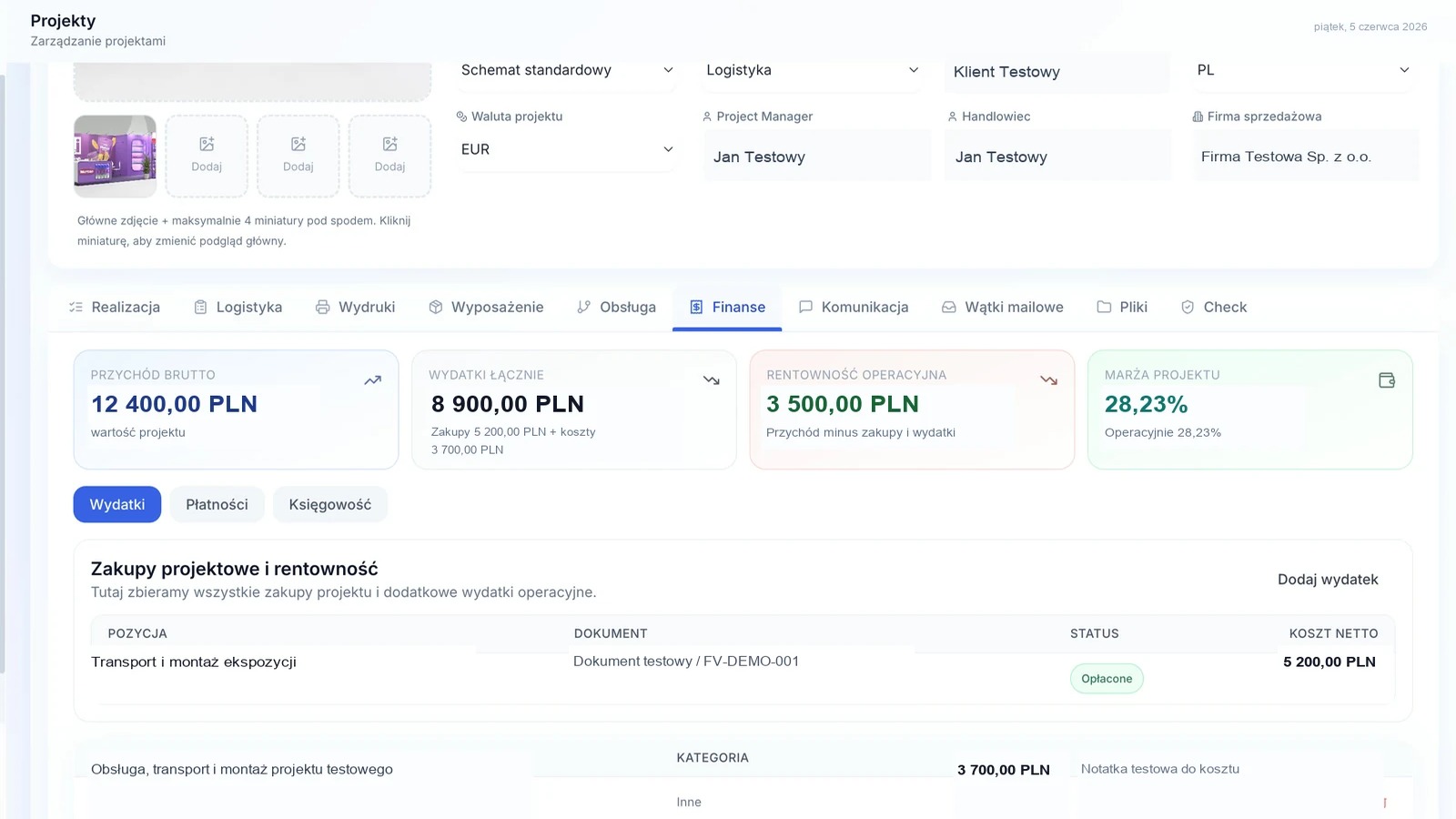
Task: Open the Wyposażenie tab
Action: (486, 308)
